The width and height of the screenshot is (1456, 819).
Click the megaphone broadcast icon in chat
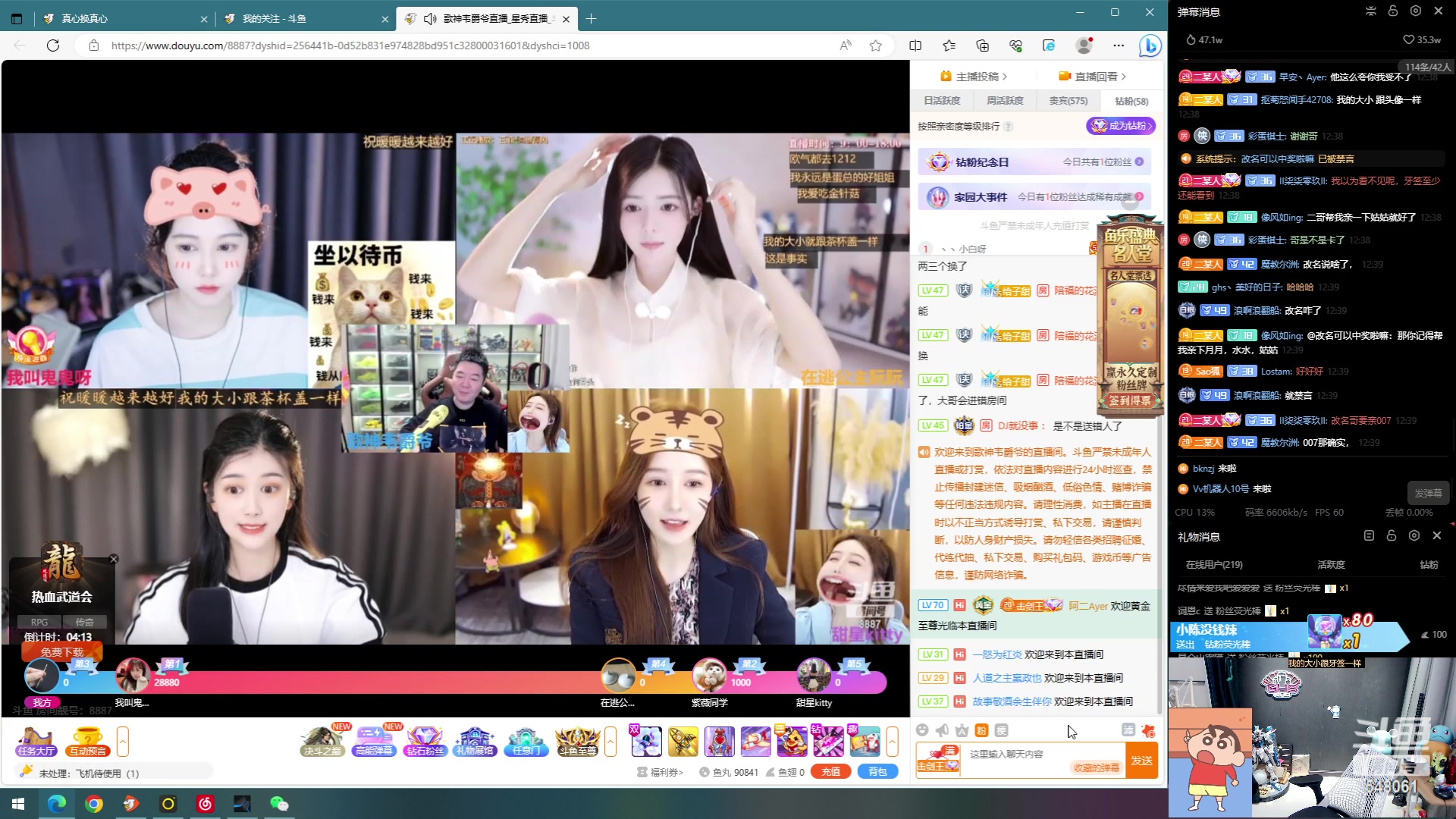(x=942, y=730)
